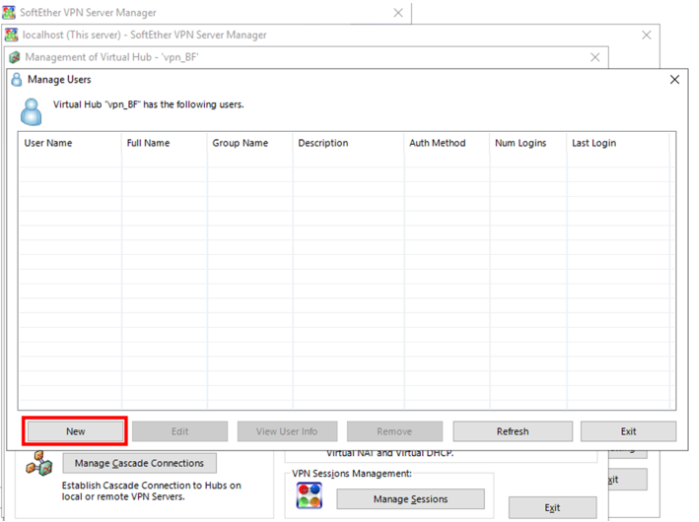Screen dimensions: 699x522
Task: Sort by User Name column header
Action: pos(48,143)
